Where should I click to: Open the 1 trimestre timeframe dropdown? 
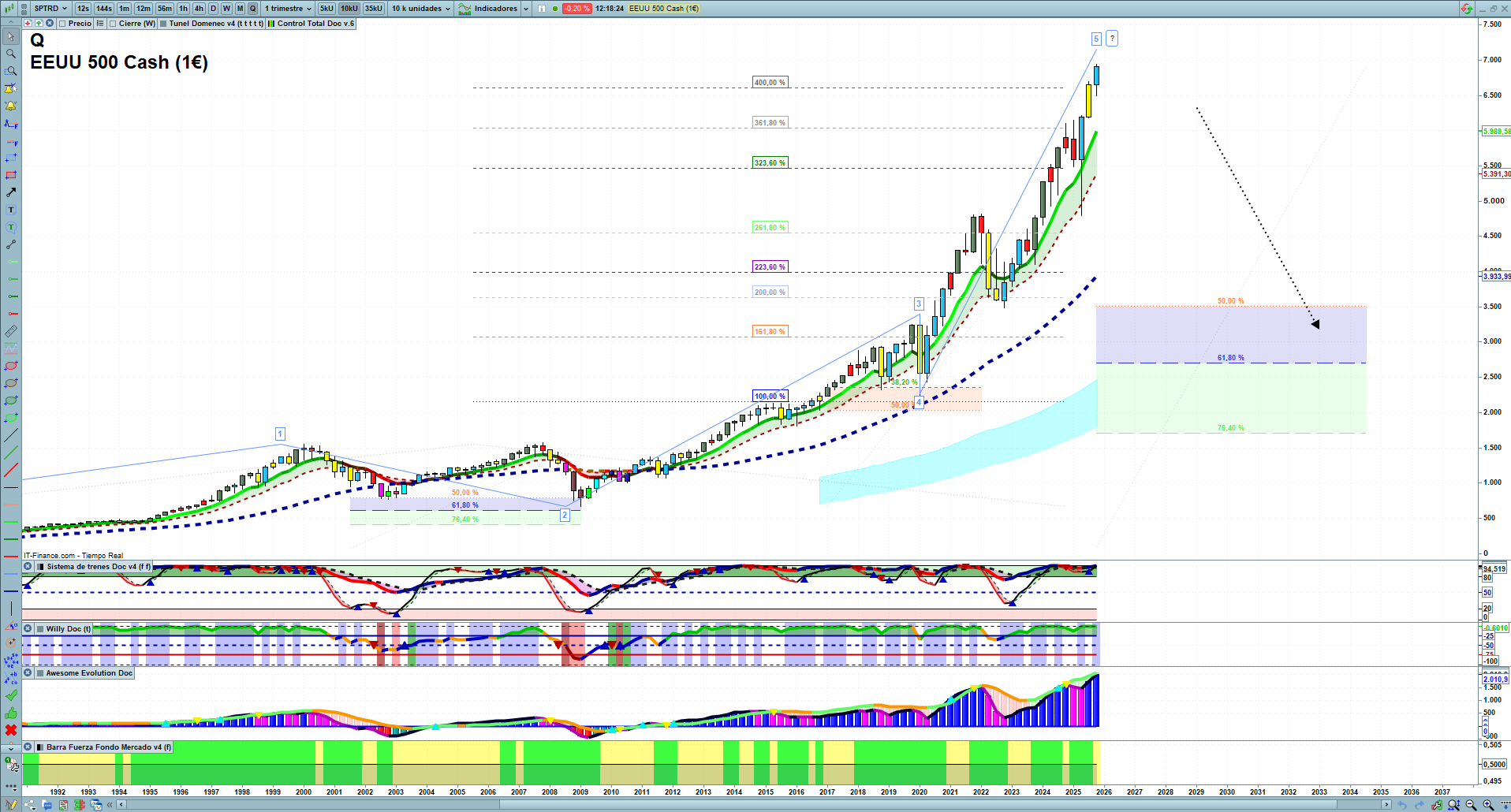pyautogui.click(x=288, y=9)
